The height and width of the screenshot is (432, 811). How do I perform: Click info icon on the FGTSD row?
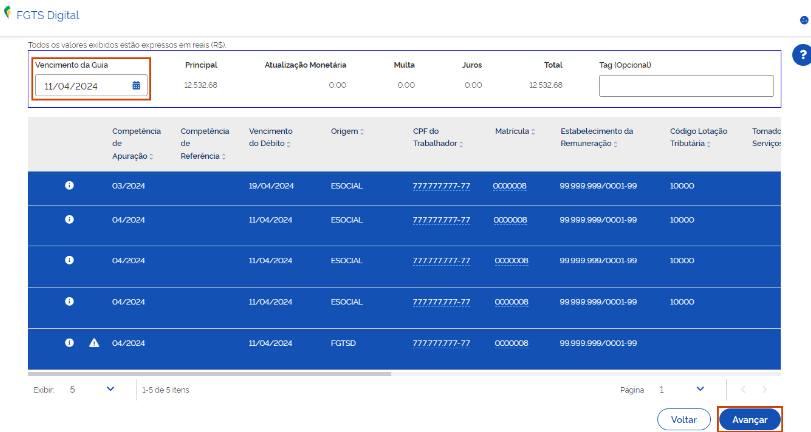(69, 342)
